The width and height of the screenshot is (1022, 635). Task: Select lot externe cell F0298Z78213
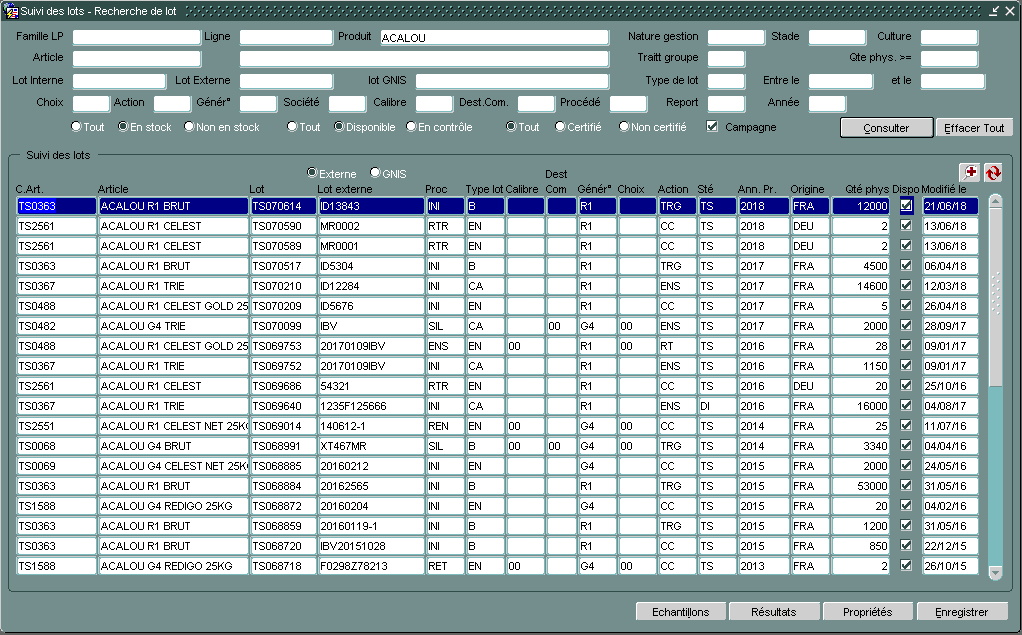[x=371, y=566]
